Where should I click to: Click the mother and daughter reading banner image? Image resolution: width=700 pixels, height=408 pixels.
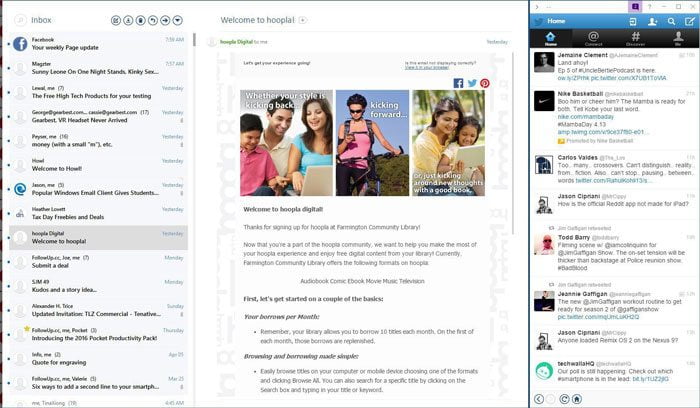click(448, 143)
